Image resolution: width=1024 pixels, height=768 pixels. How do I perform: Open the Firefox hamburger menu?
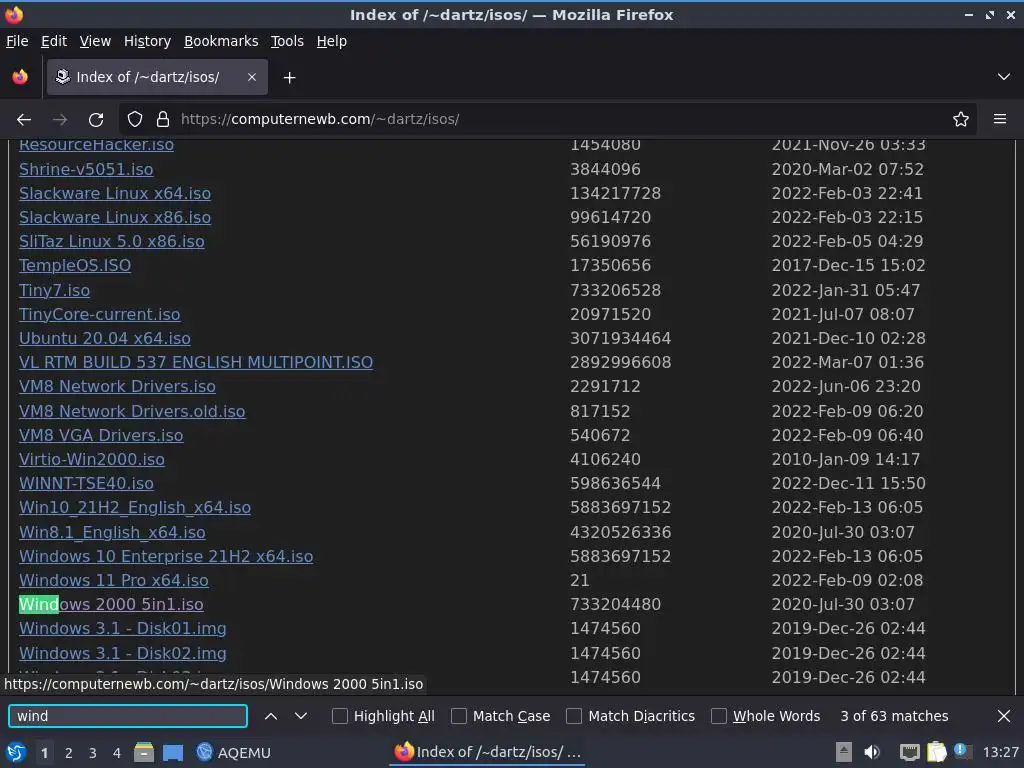click(1000, 119)
